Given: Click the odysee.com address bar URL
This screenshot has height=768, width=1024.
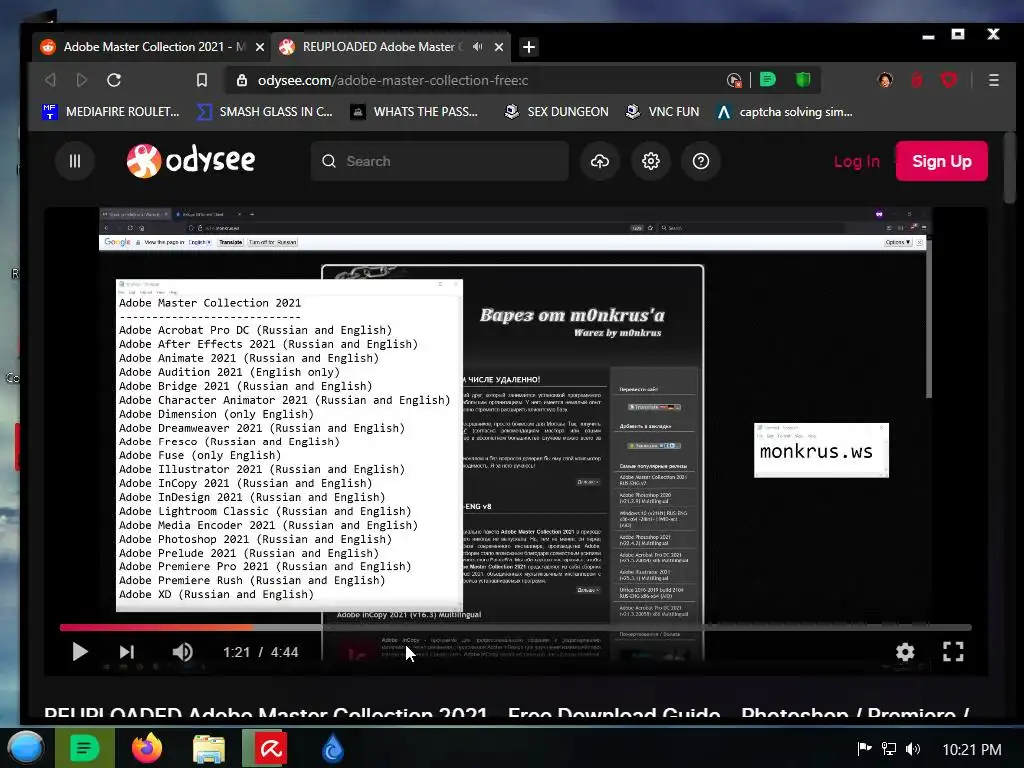Looking at the screenshot, I should click(x=392, y=80).
